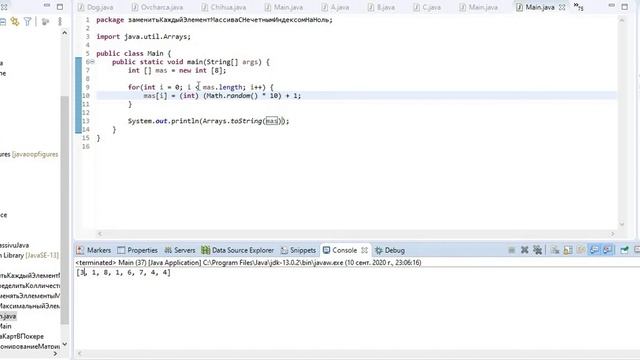Screen dimensions: 640x360
Task: Click editor horizontal scrollbar right arrow
Action: pyautogui.click(x=612, y=234)
